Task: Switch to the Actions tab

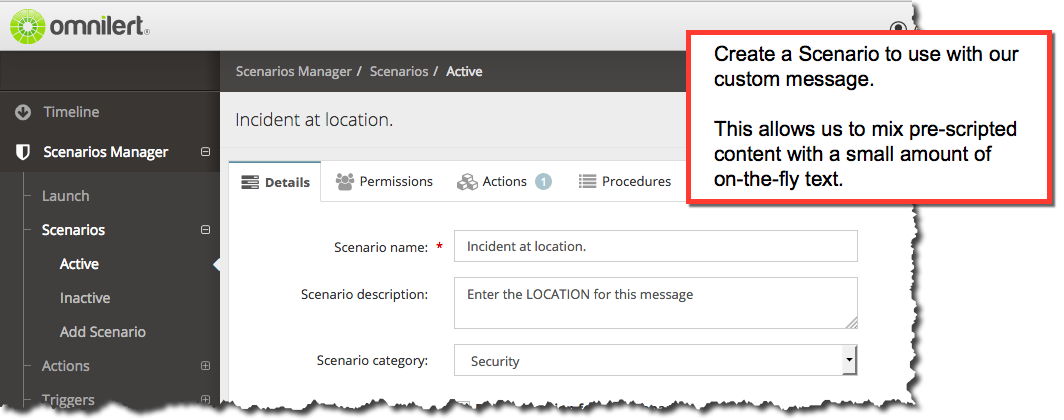Action: click(x=504, y=182)
